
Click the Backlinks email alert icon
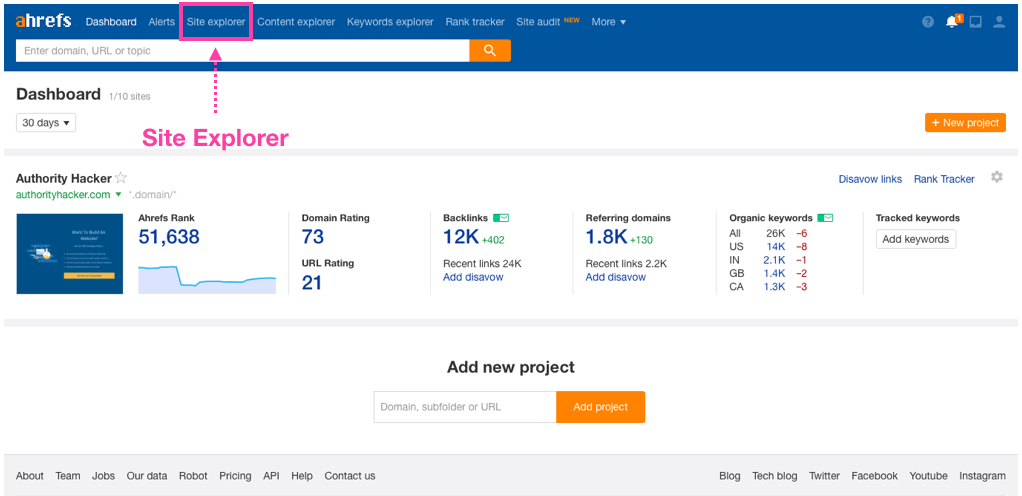coord(501,218)
